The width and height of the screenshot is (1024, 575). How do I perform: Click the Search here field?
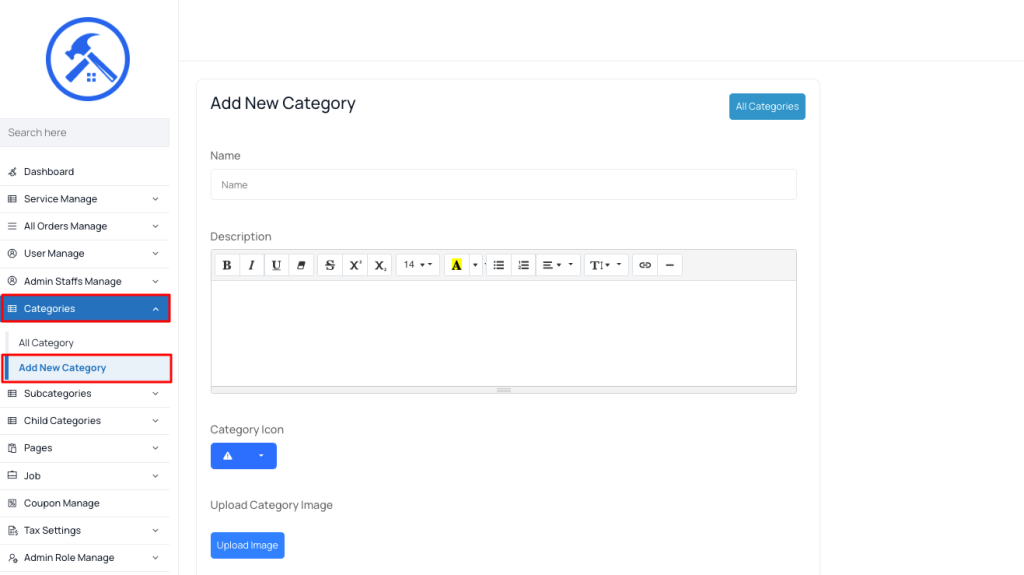point(85,133)
